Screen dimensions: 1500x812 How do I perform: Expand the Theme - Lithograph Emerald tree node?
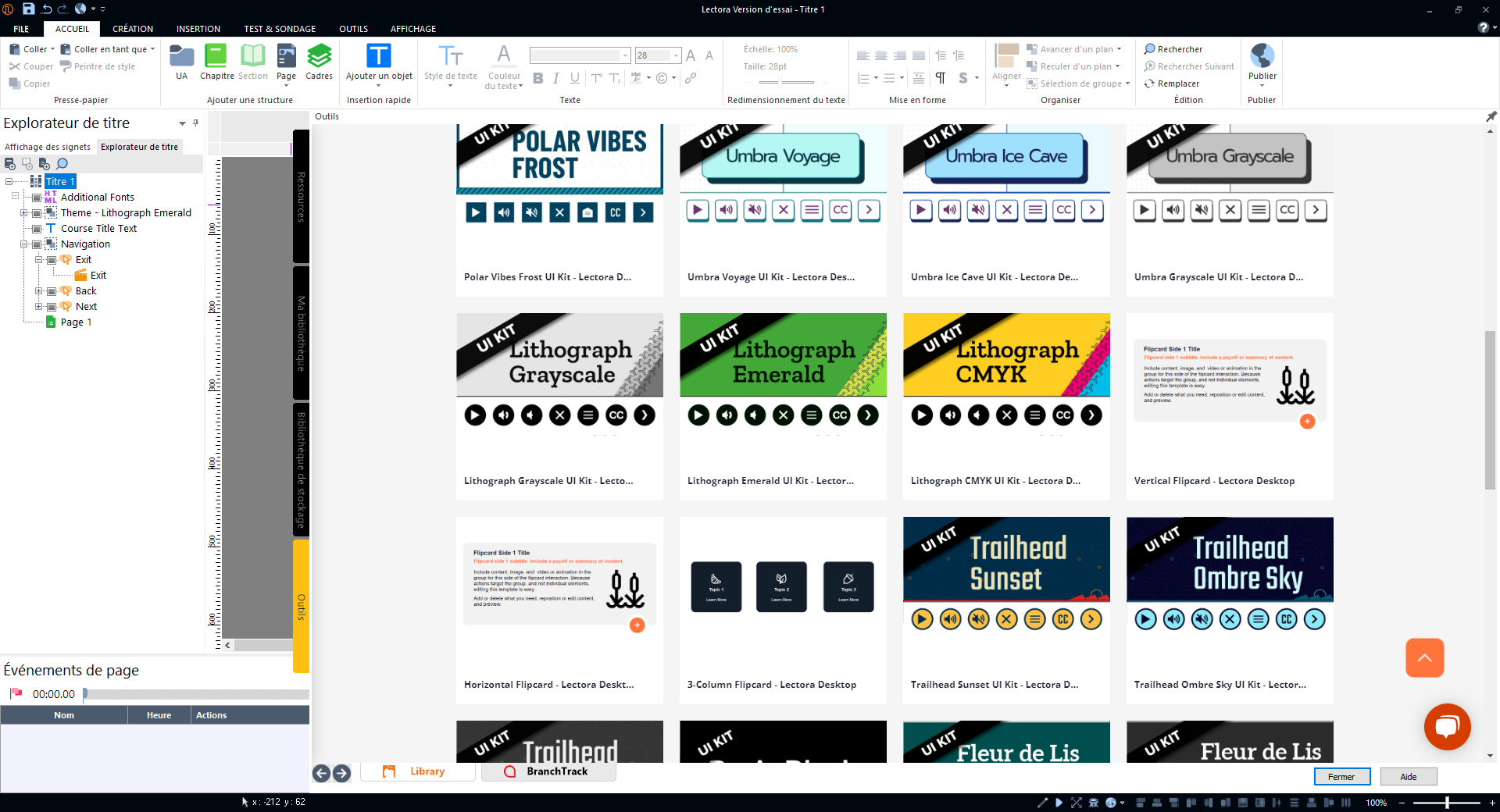(23, 213)
